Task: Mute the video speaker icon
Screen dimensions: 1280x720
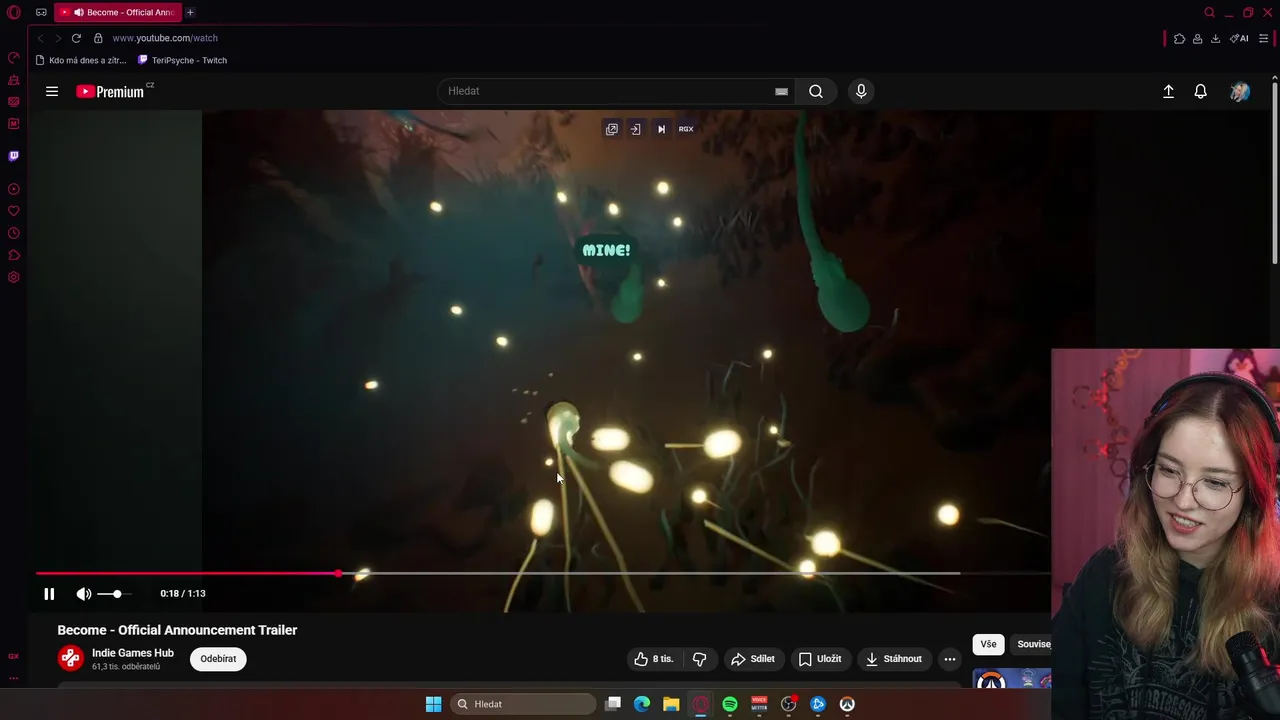Action: pyautogui.click(x=84, y=593)
